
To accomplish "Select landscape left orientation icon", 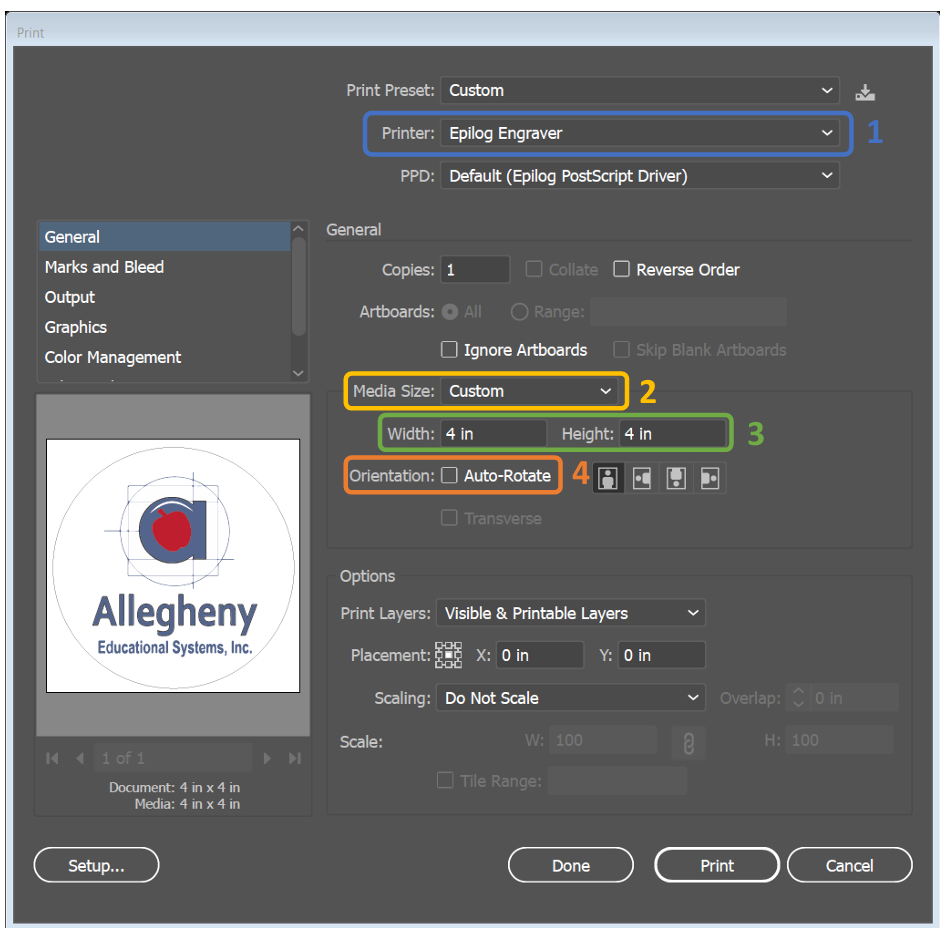I will pos(642,478).
